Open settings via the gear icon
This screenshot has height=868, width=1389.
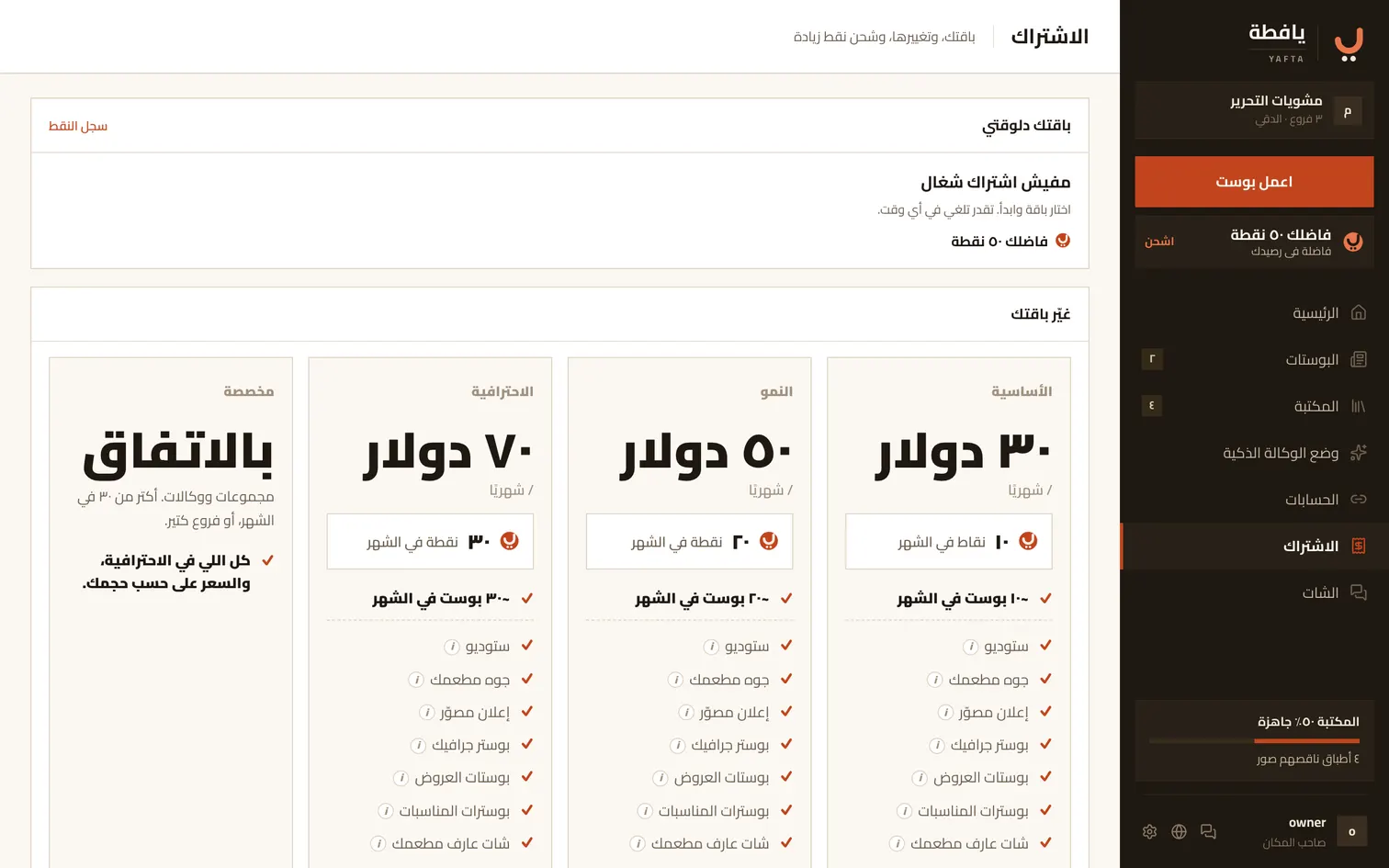[x=1149, y=832]
